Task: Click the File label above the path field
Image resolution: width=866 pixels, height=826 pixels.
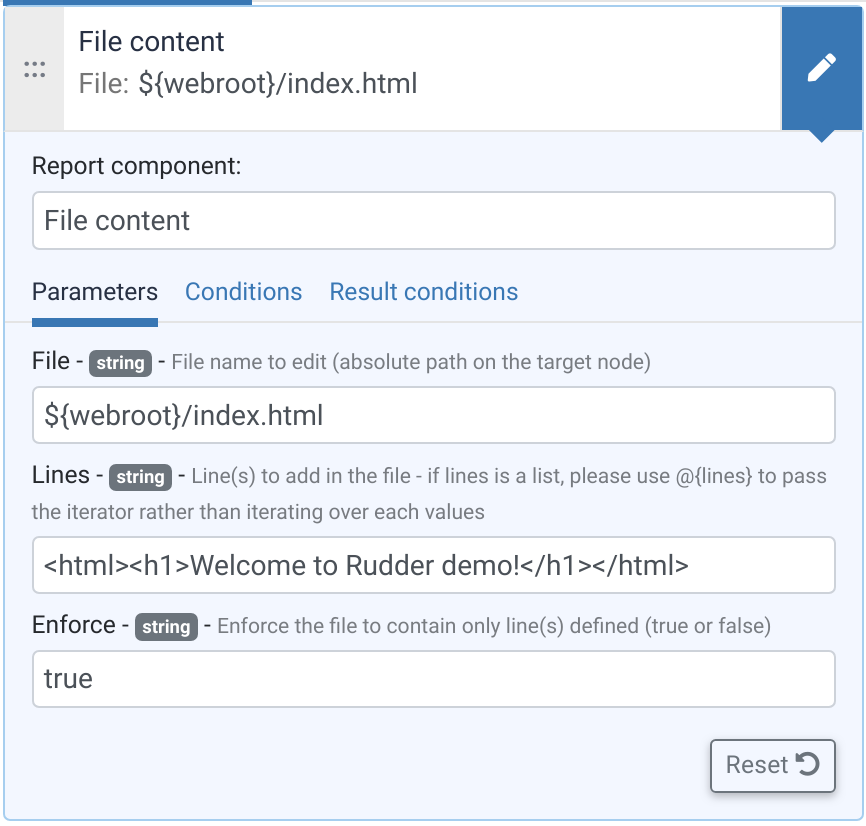Action: click(x=47, y=361)
